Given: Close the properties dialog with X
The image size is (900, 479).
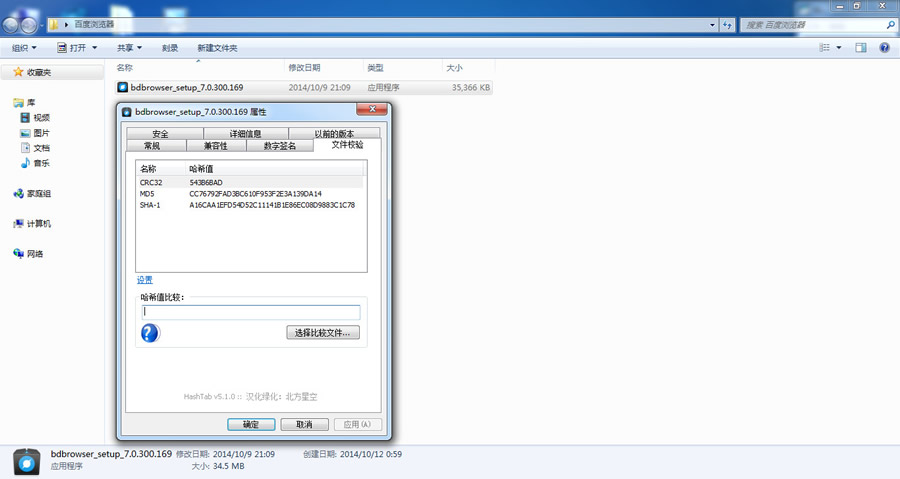Looking at the screenshot, I should pos(373,109).
